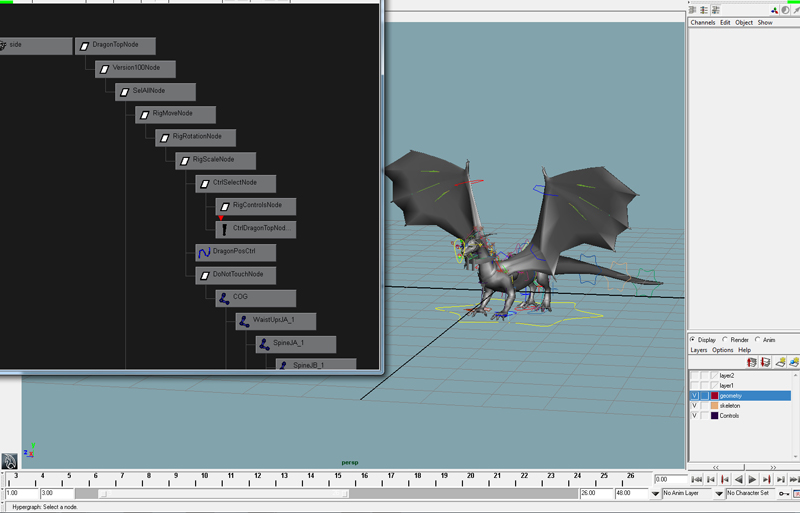
Task: Click the CtrlDragonTopNod locator icon
Action: 224,230
